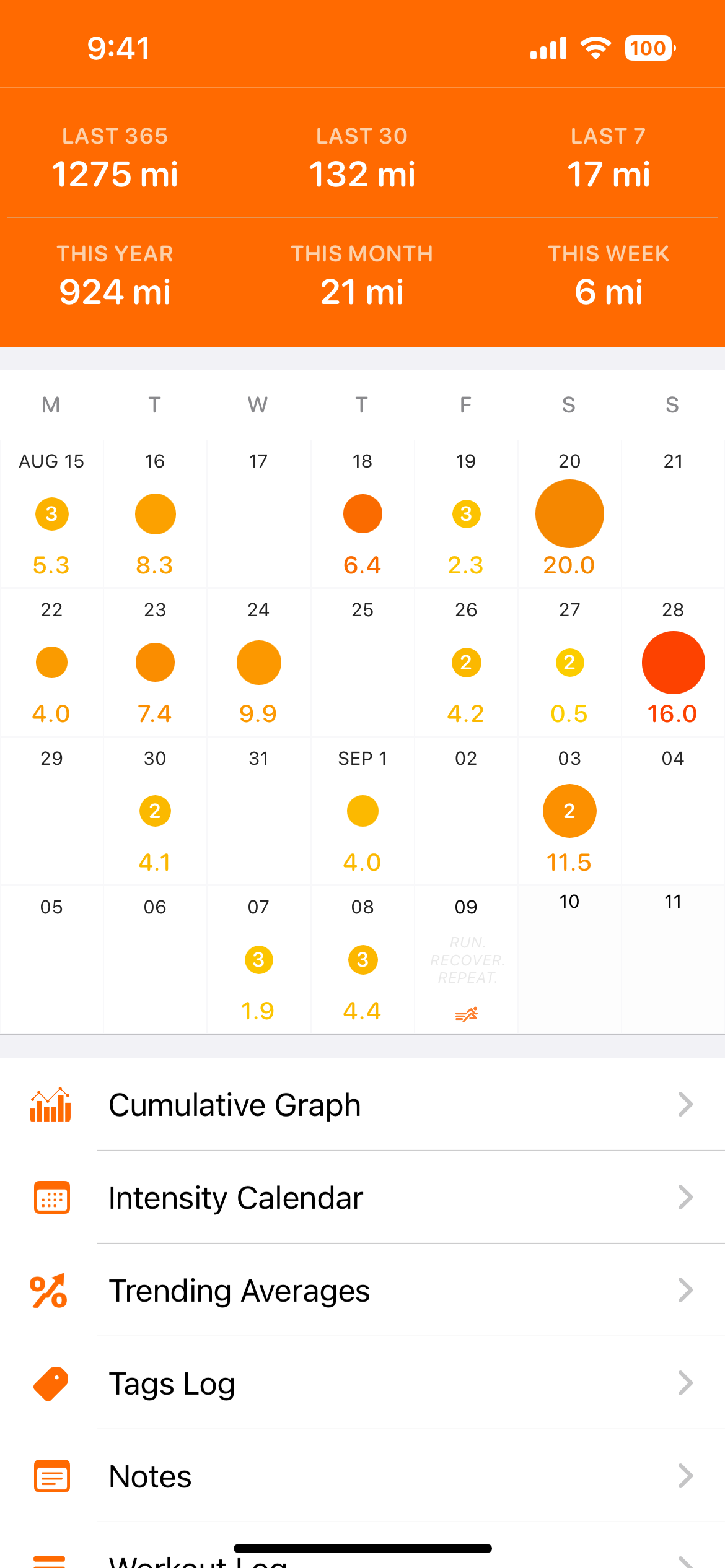Tap the battery indicator showing 100
This screenshot has height=1568, width=725.
(649, 48)
